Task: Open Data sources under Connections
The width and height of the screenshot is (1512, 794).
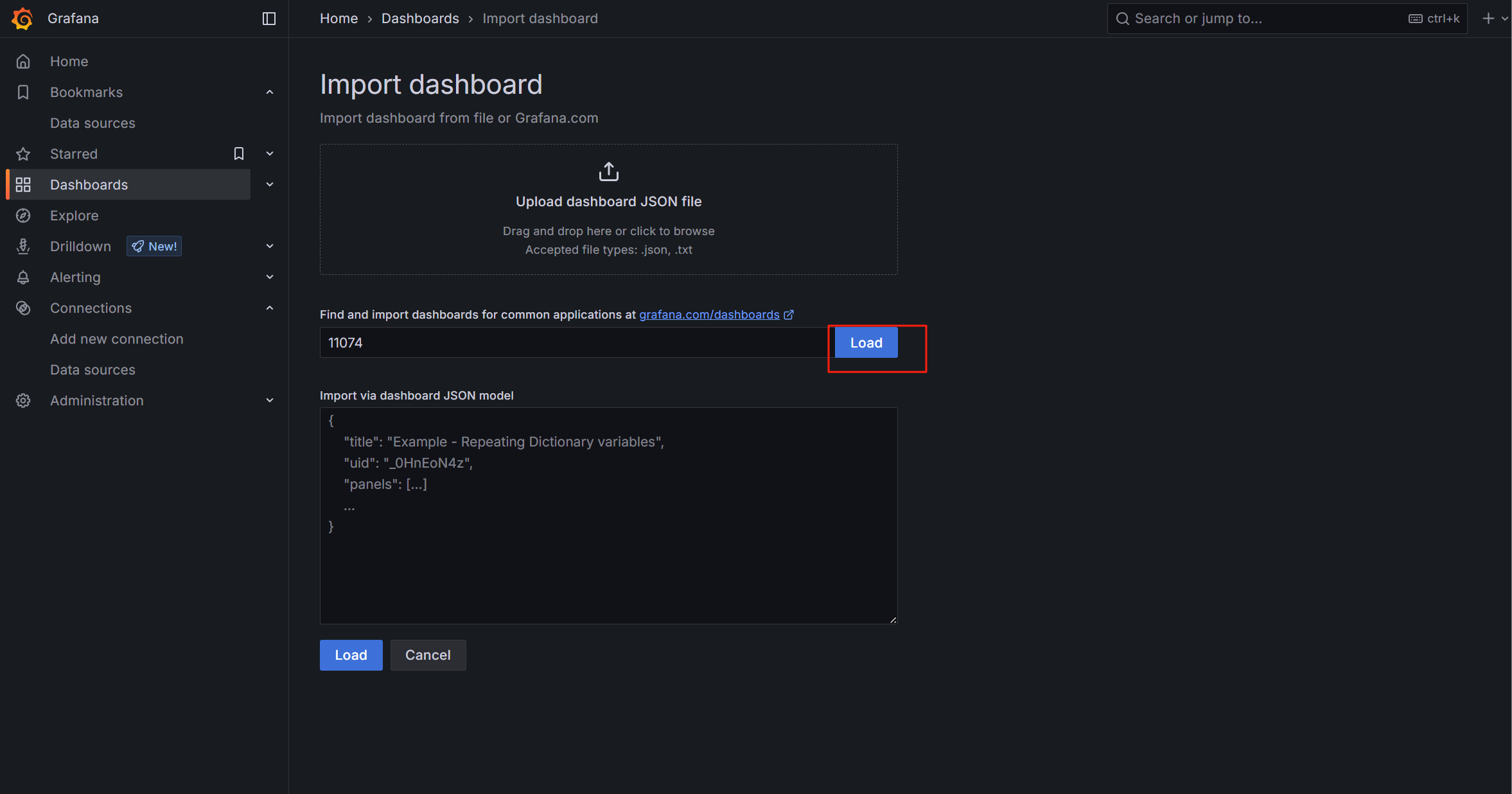Action: (92, 370)
